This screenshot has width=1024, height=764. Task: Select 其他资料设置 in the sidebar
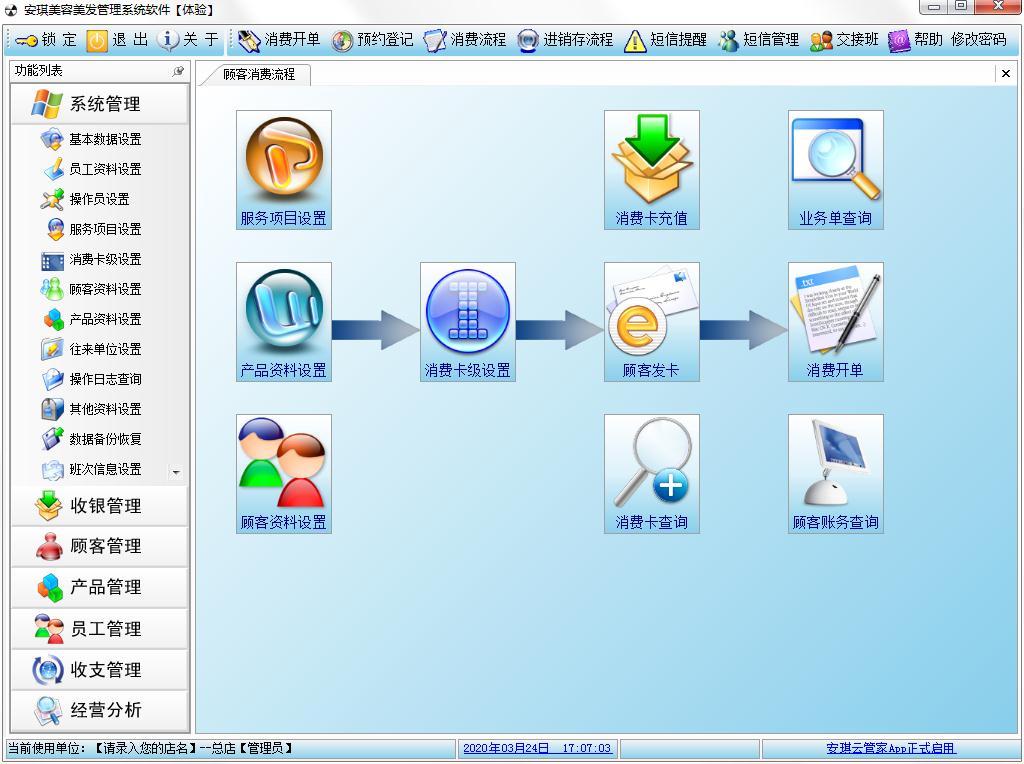pyautogui.click(x=91, y=409)
